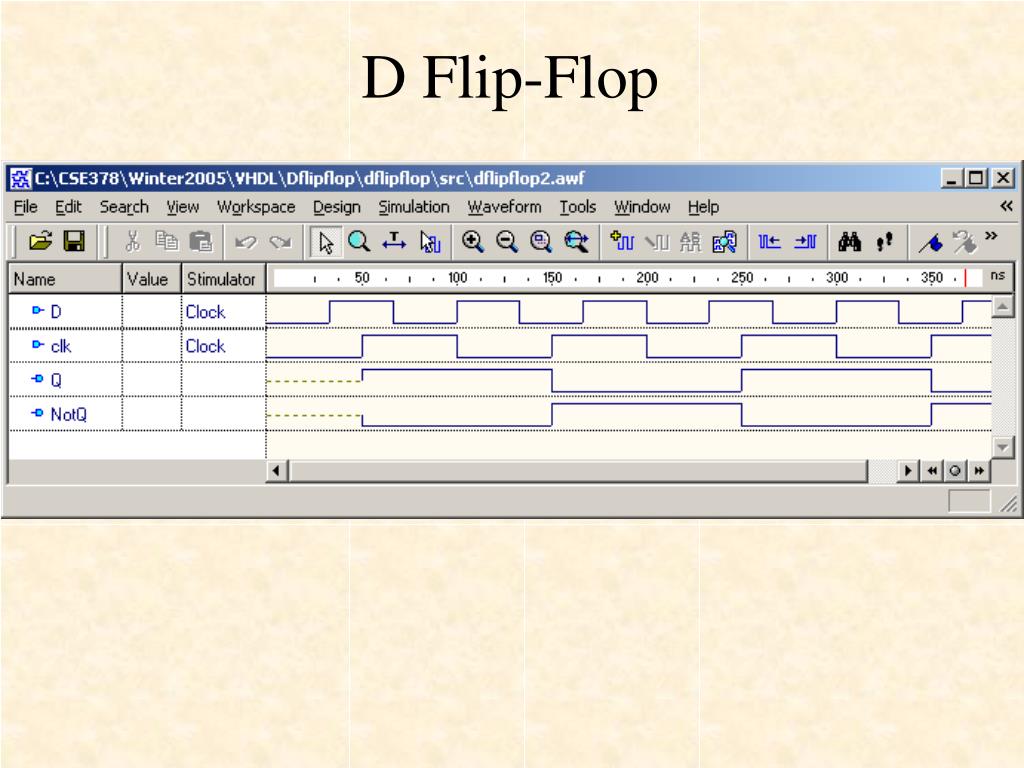Click vertical scrollbar down arrow

[x=1002, y=447]
